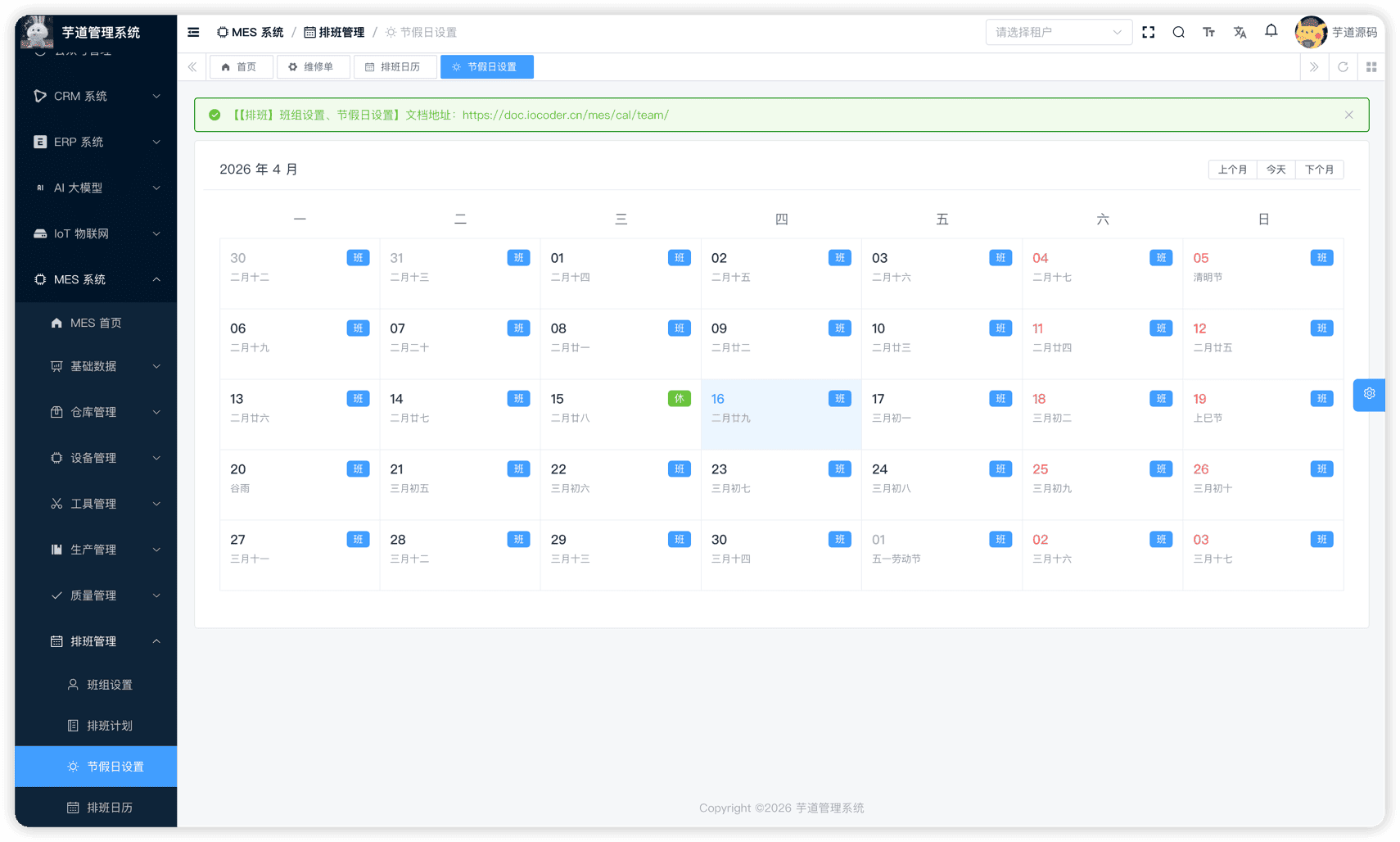Open the language translation icon
Screen dimensions: 1400x842
(x=1240, y=32)
